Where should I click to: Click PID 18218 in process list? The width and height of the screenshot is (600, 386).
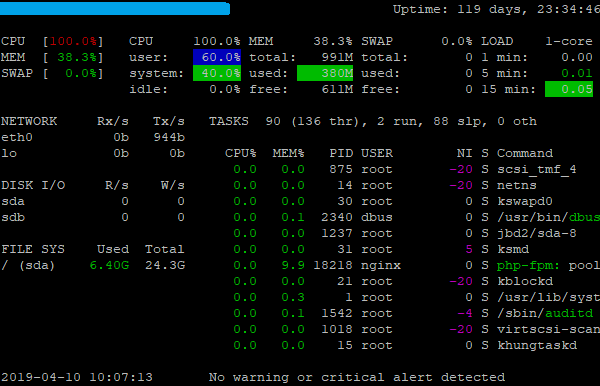coord(333,265)
